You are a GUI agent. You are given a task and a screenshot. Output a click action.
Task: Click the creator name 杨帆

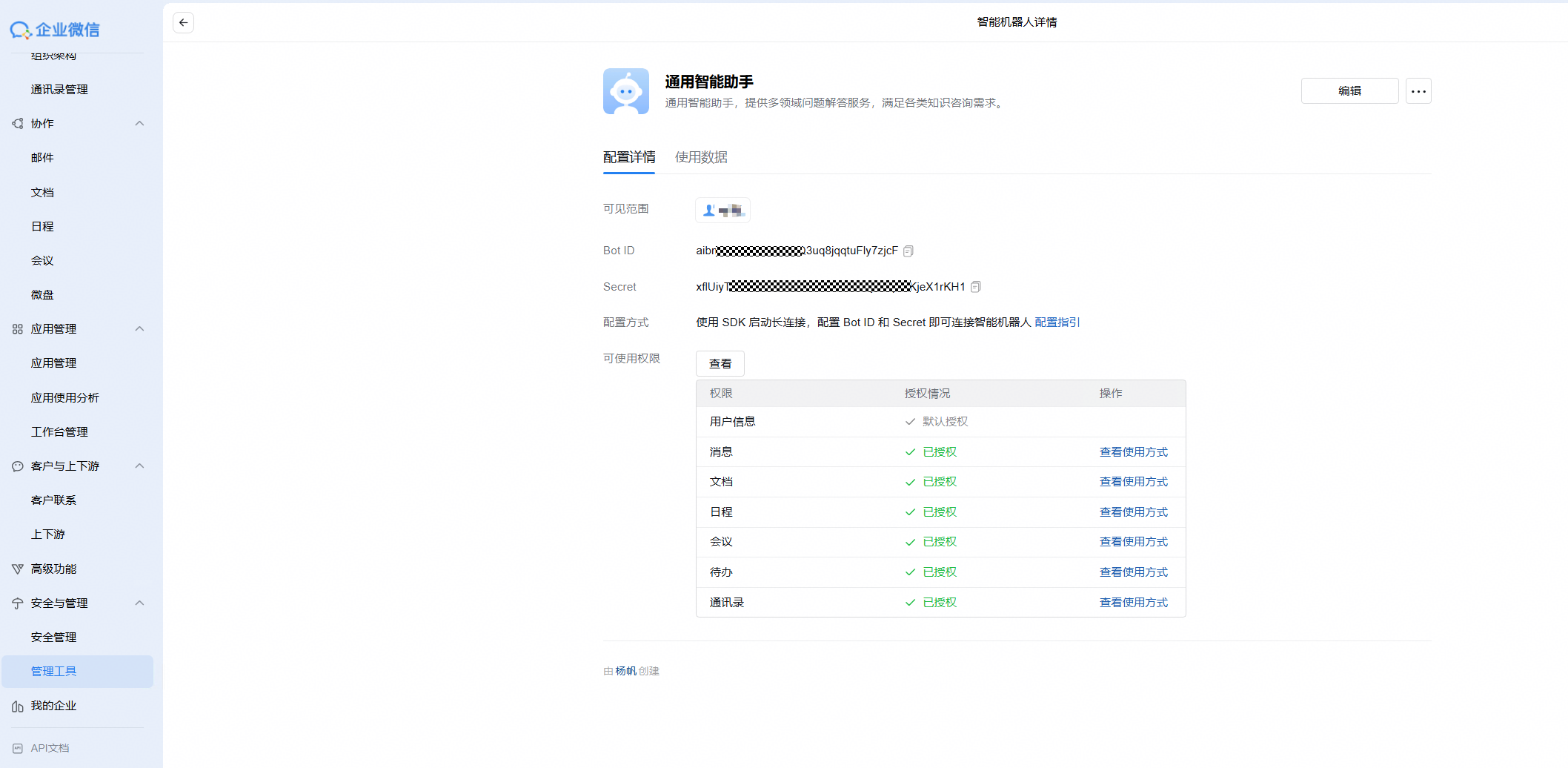pyautogui.click(x=626, y=672)
